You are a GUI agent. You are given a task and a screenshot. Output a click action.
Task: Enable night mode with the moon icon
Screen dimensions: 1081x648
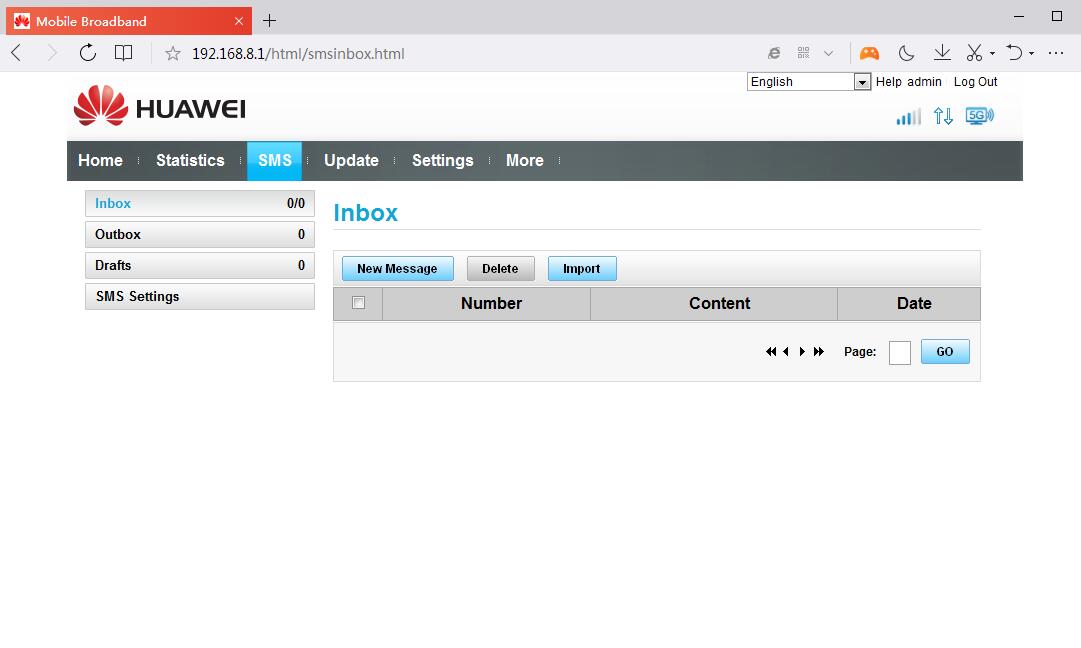tap(906, 53)
